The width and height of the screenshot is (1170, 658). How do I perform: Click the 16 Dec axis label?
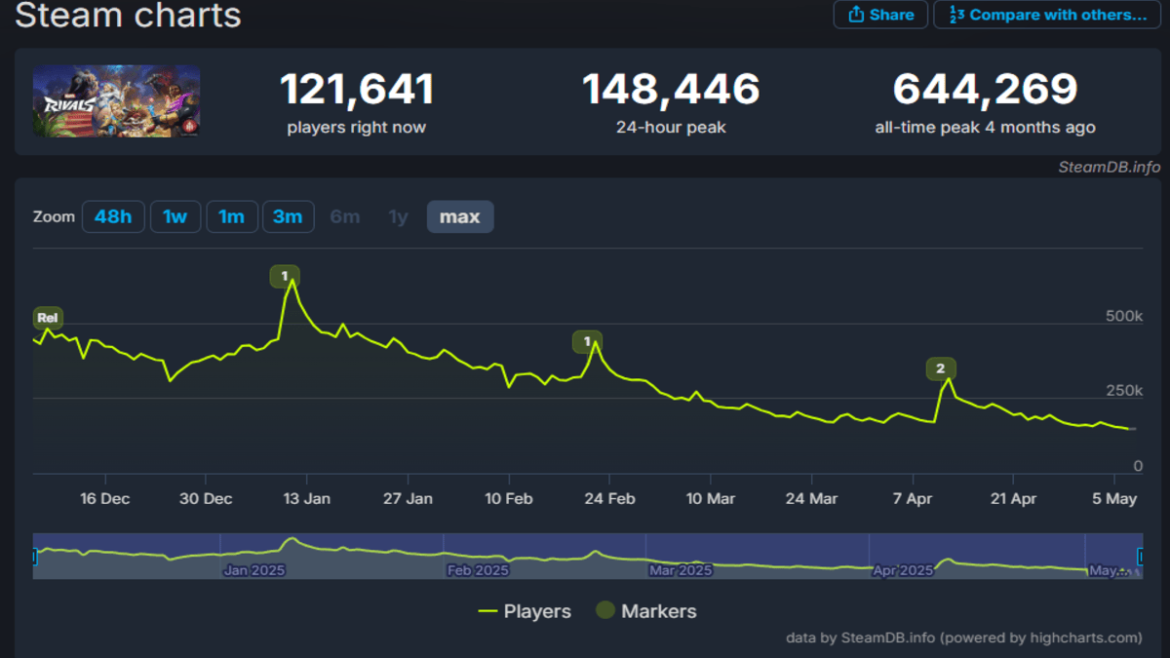(105, 498)
